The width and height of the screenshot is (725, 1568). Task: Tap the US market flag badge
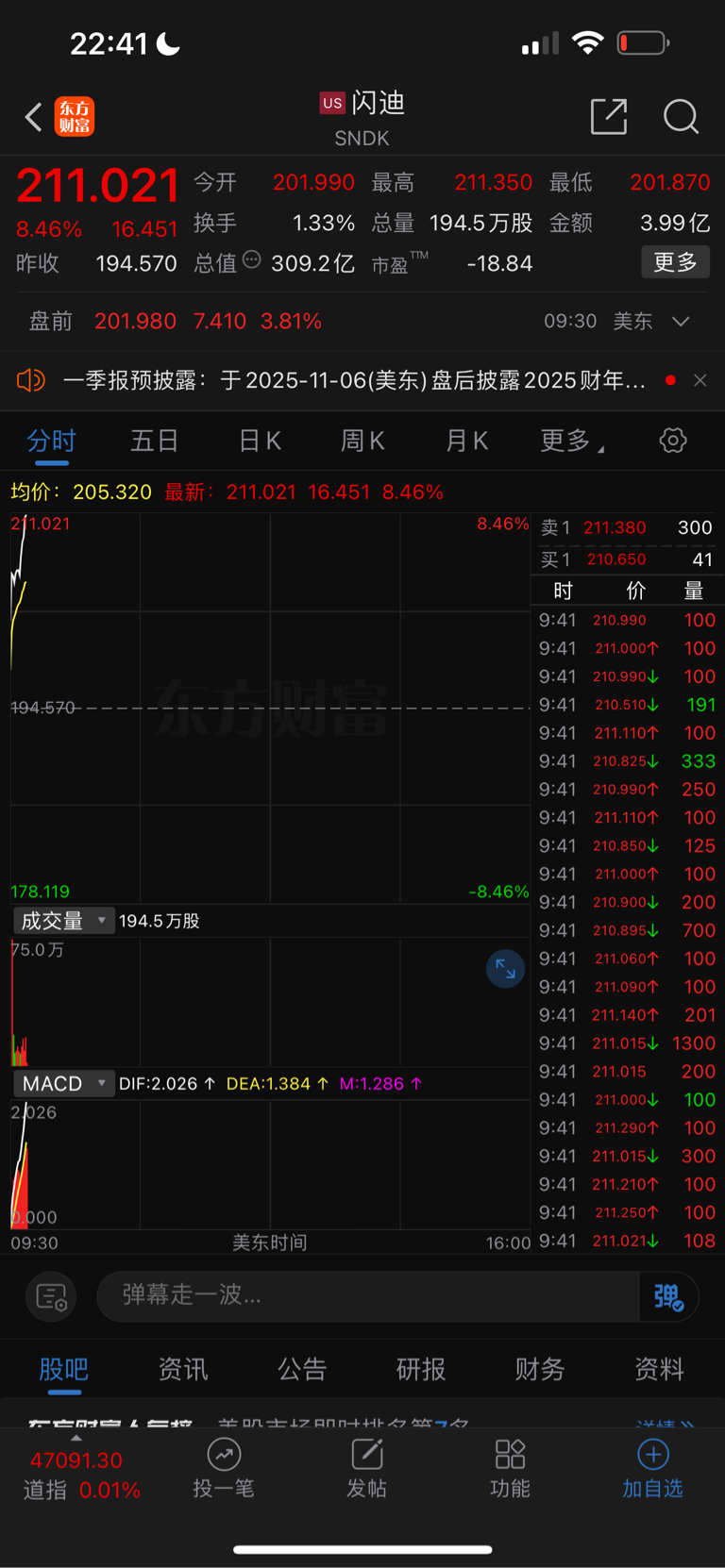click(332, 103)
